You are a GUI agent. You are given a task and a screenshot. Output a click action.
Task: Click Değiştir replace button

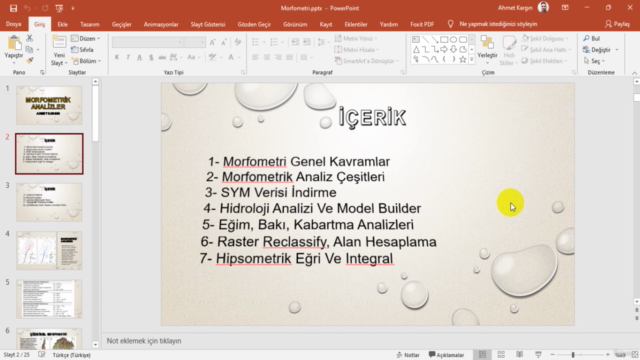[x=597, y=50]
